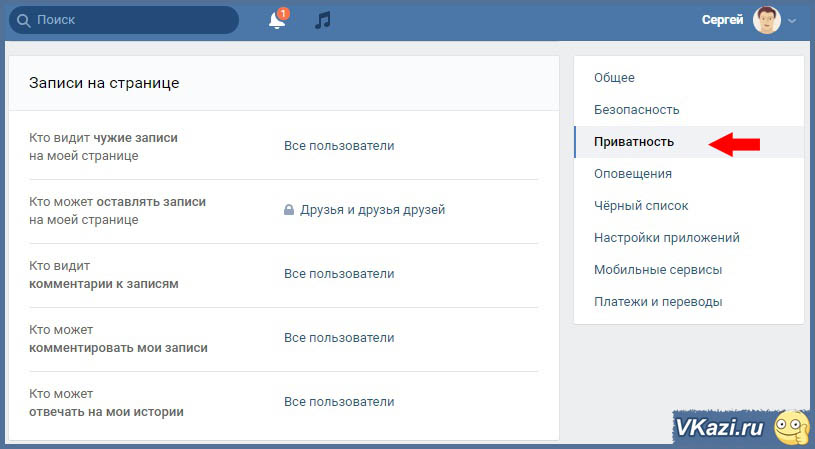Open Мобильные сервисы settings
815x449 pixels.
tap(657, 270)
